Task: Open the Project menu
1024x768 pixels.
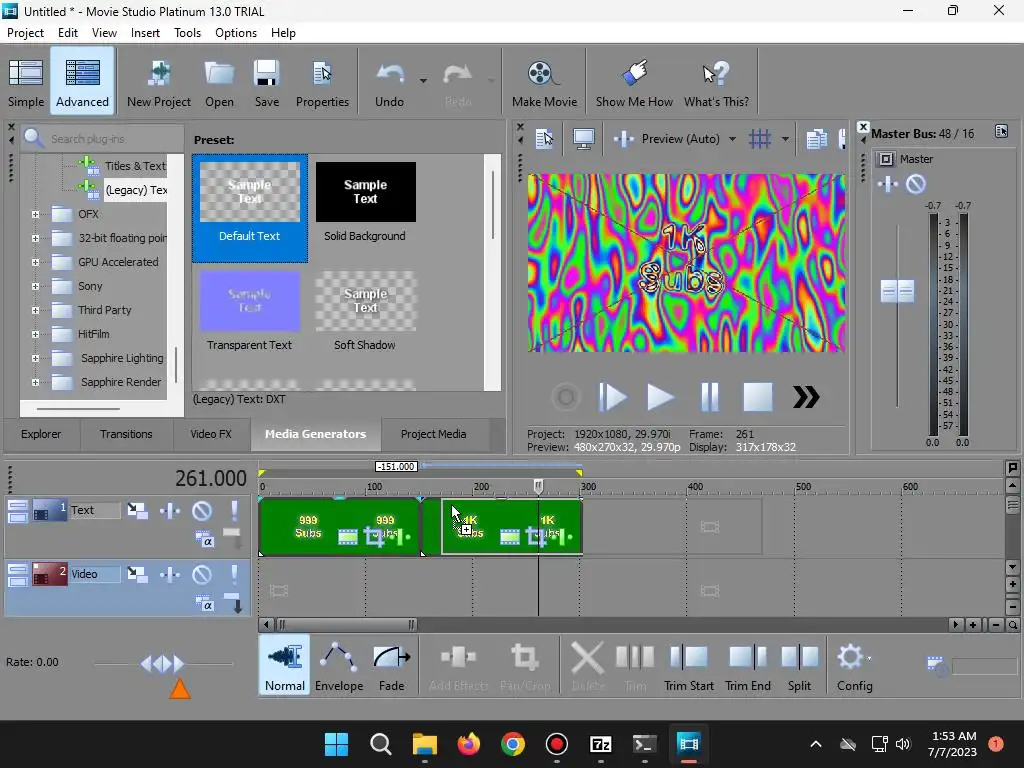Action: [25, 33]
